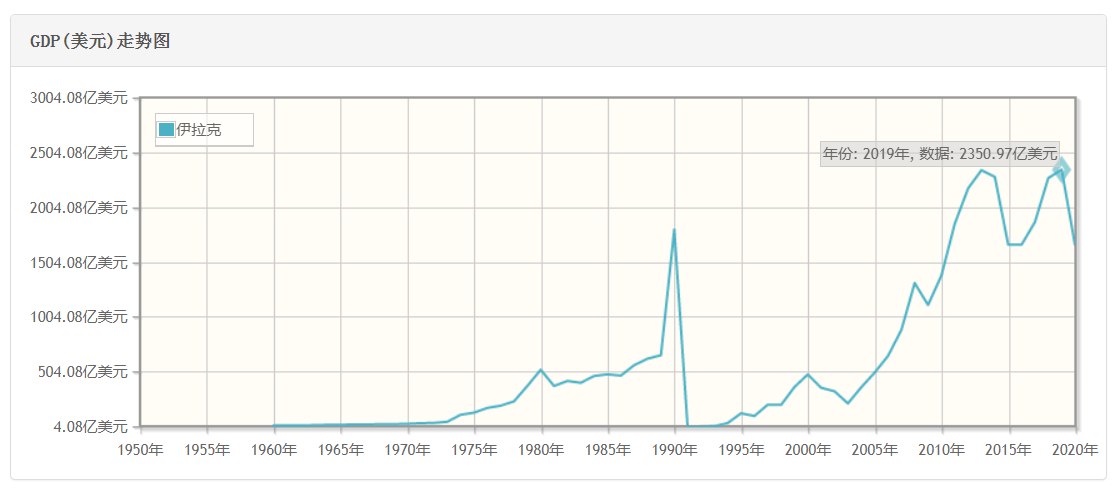Click the 1004.08亿美元 y-axis label
Image resolution: width=1120 pixels, height=489 pixels.
click(79, 317)
